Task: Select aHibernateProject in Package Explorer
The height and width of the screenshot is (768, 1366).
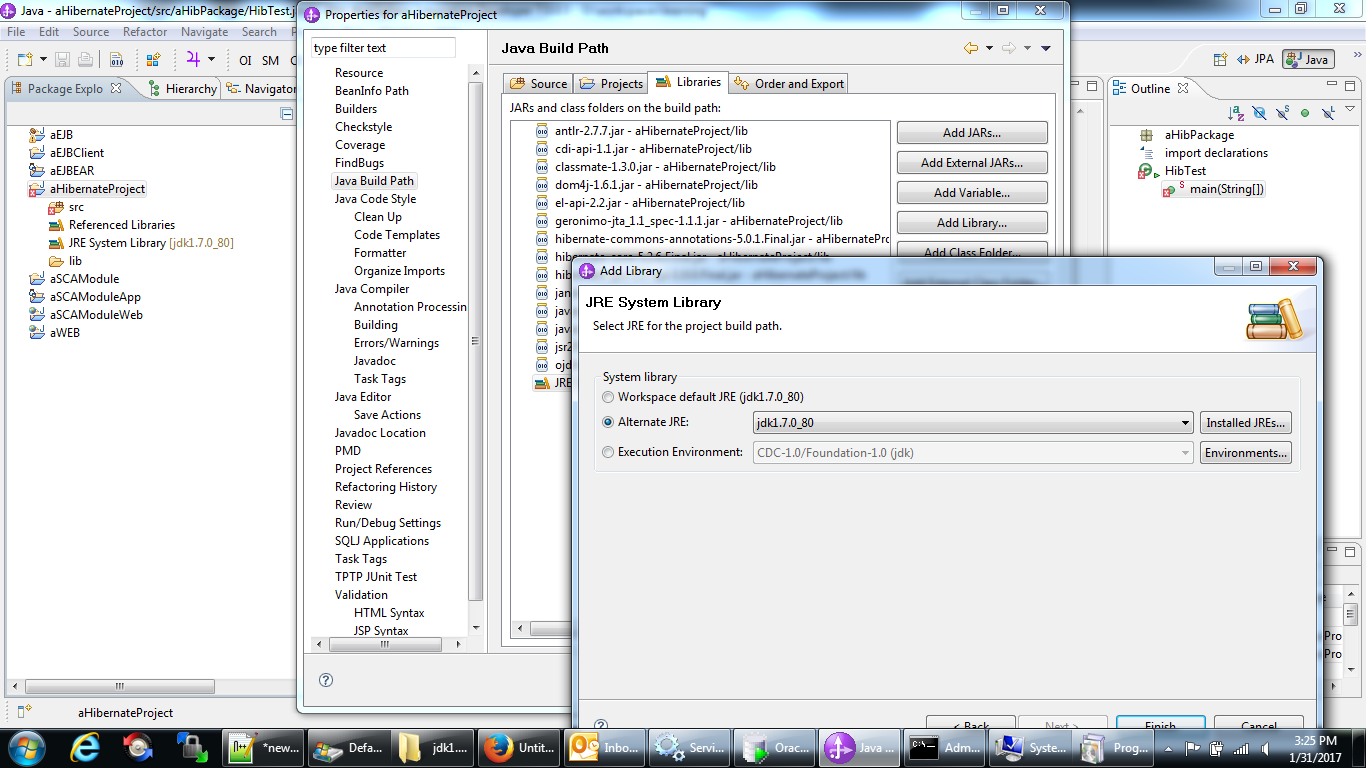Action: (97, 189)
